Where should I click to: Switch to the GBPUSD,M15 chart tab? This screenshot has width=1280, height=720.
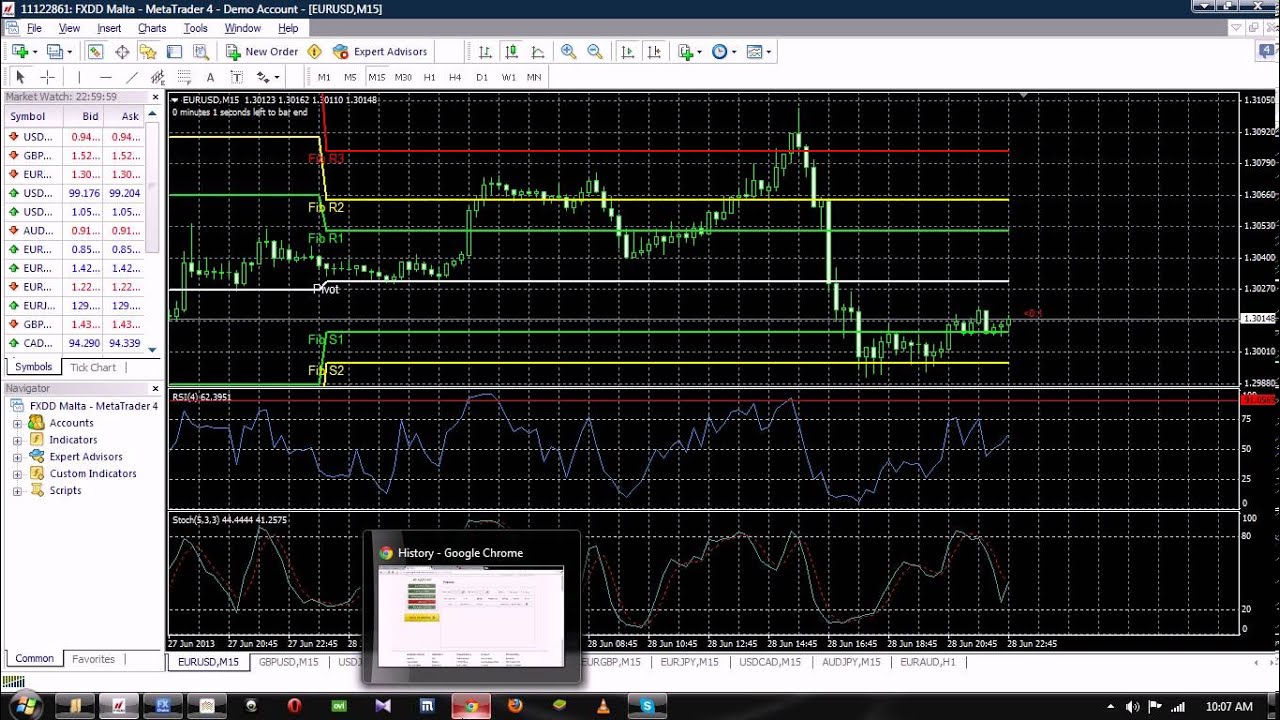coord(288,662)
